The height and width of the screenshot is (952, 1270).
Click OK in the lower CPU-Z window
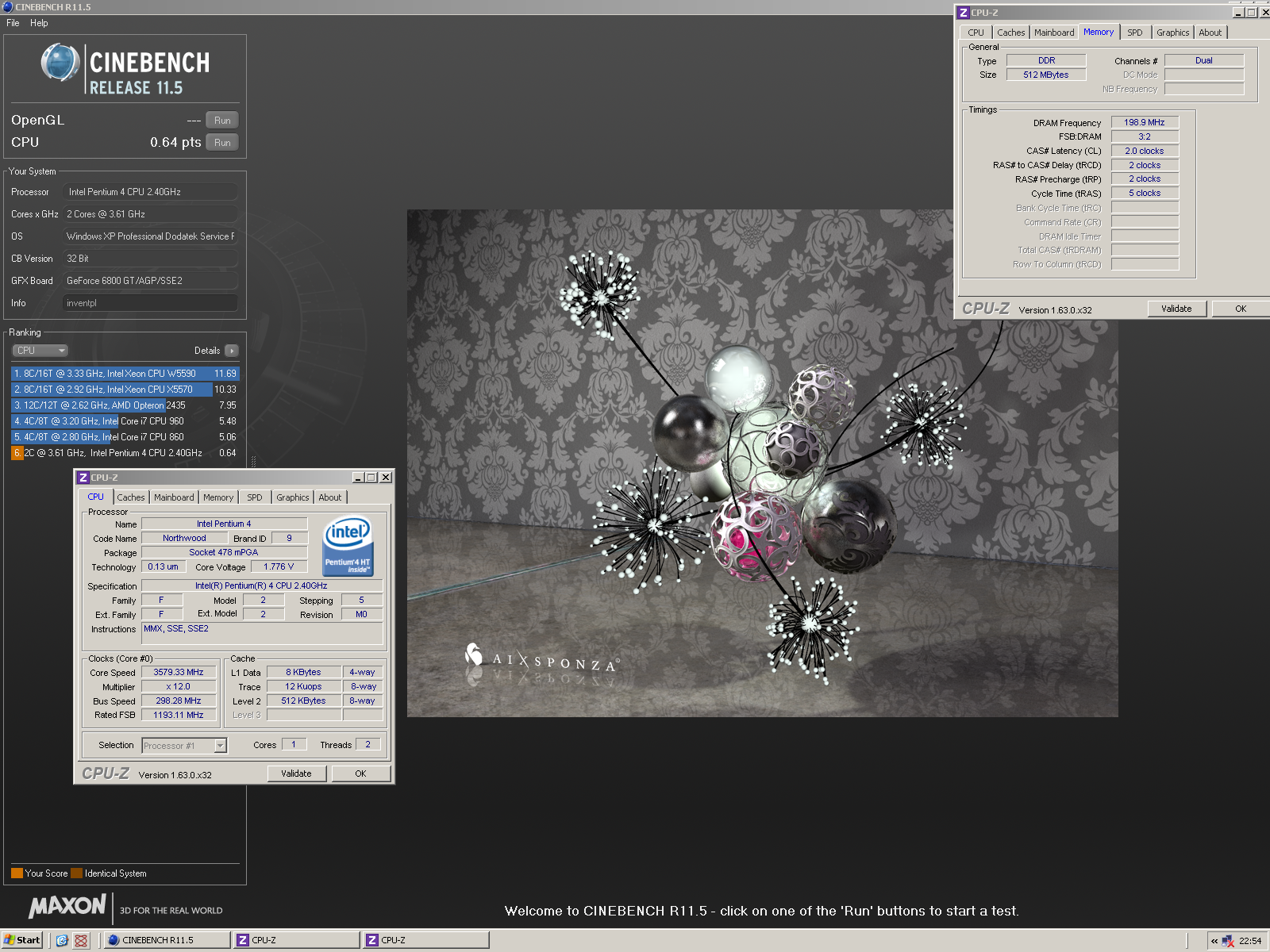click(360, 773)
